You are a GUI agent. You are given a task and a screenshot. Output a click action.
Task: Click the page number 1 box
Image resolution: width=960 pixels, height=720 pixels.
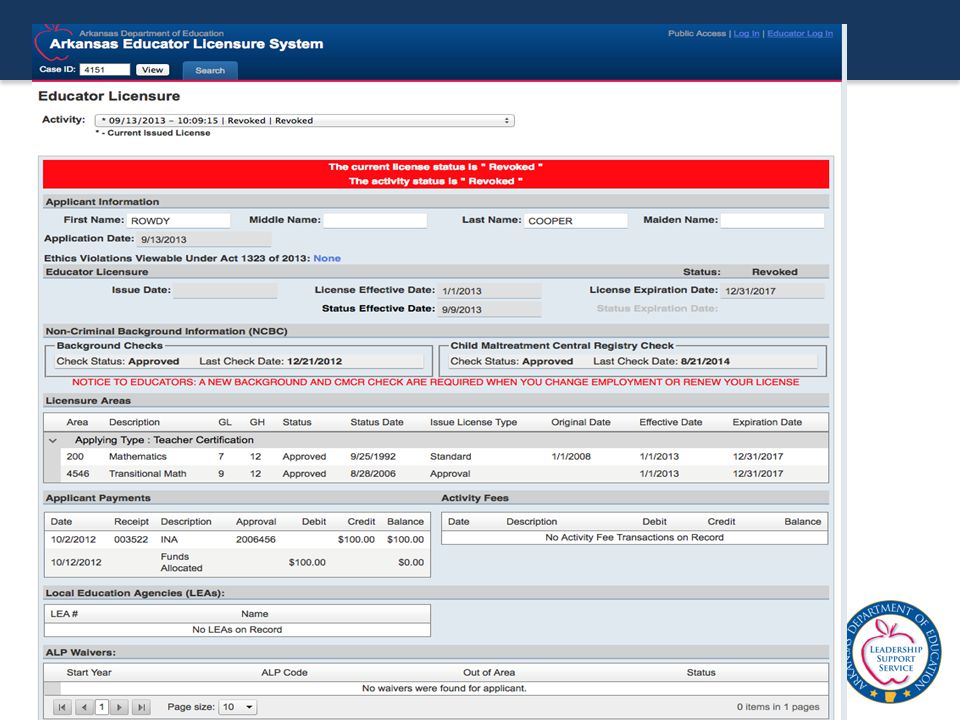click(102, 707)
